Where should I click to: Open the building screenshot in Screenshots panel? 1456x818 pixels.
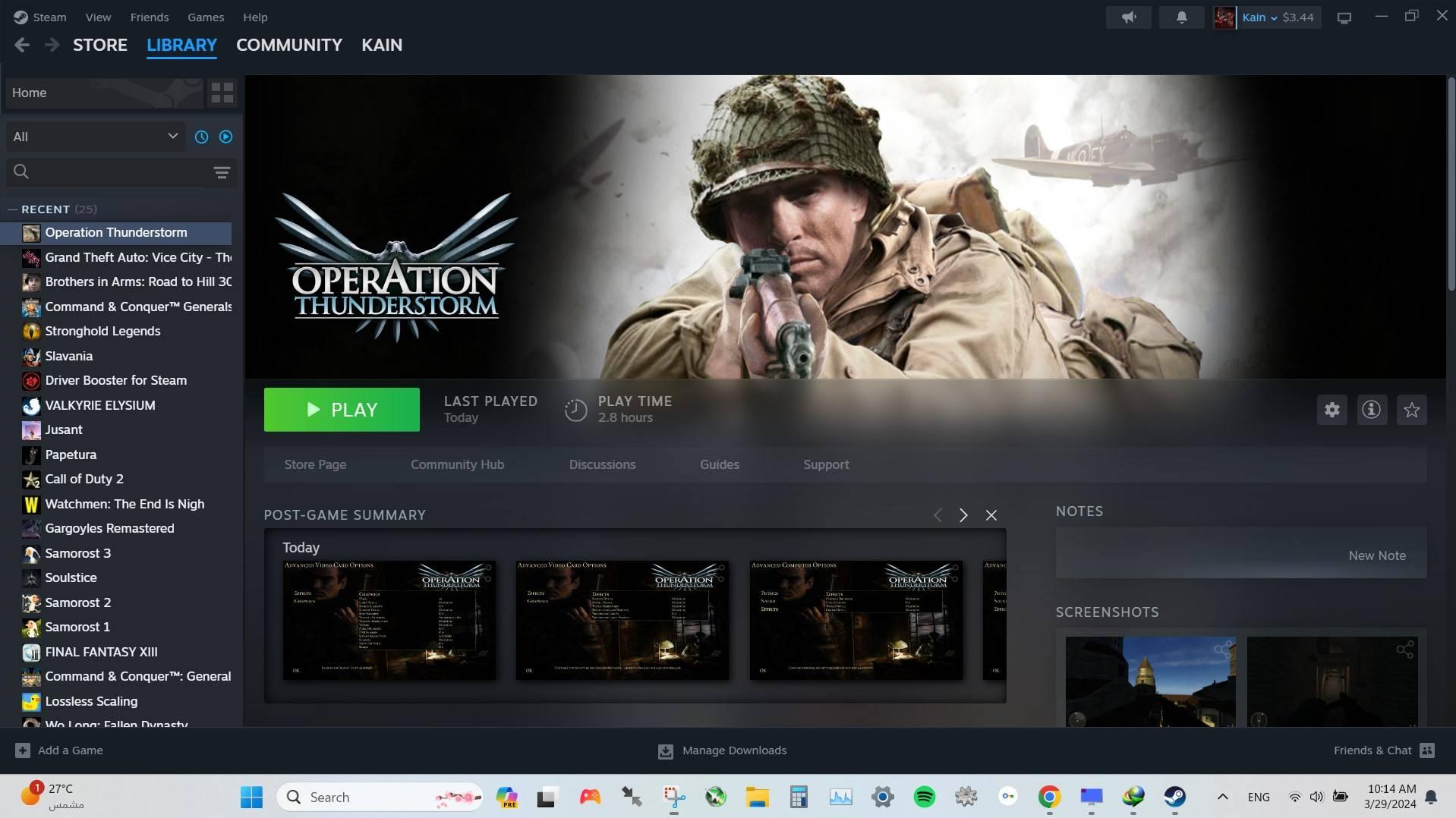point(1150,681)
